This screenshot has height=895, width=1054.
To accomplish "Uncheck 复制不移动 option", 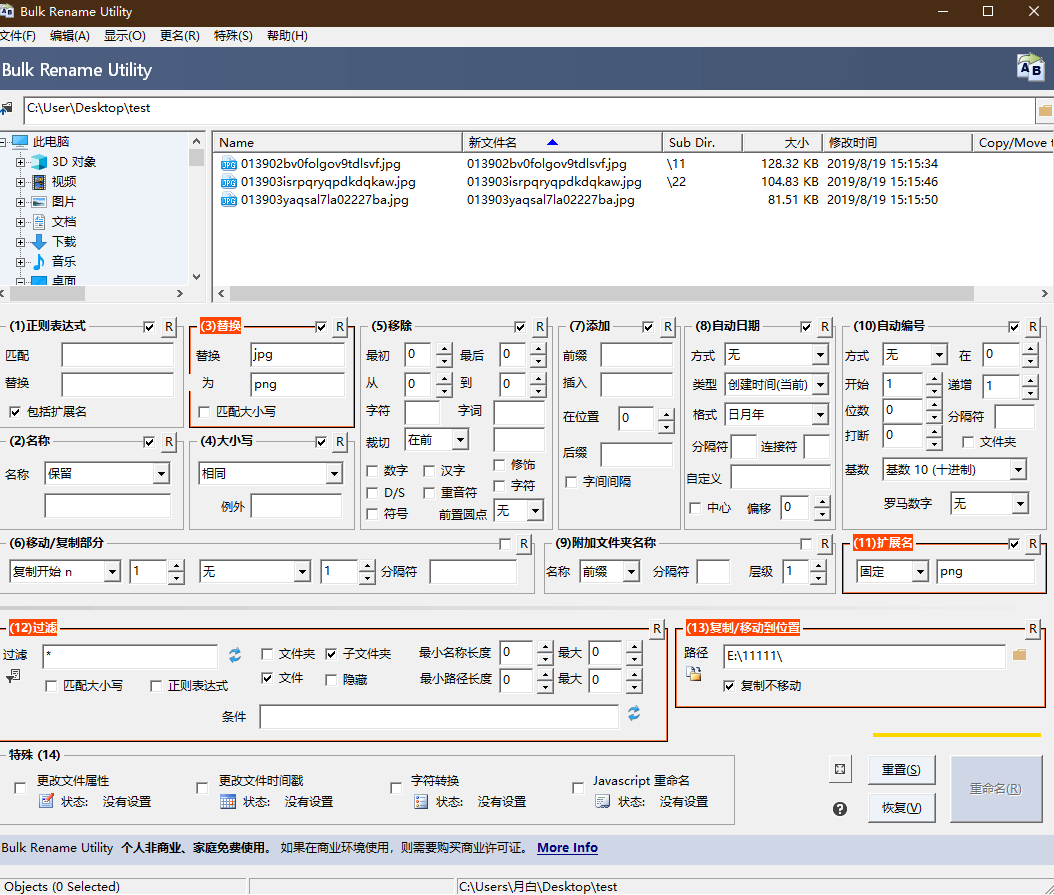I will [729, 686].
